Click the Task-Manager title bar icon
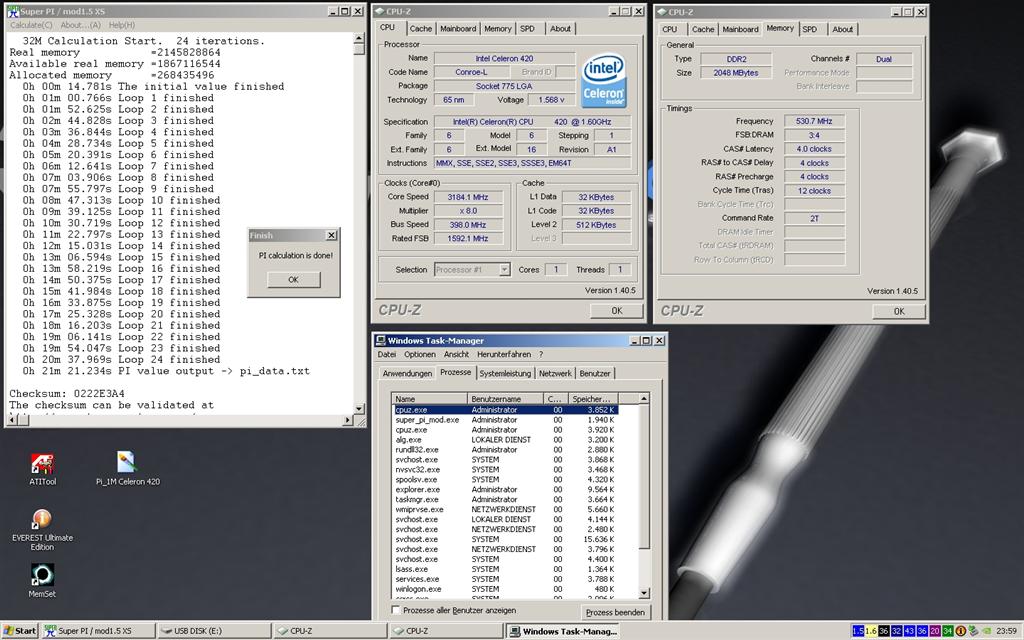 381,340
